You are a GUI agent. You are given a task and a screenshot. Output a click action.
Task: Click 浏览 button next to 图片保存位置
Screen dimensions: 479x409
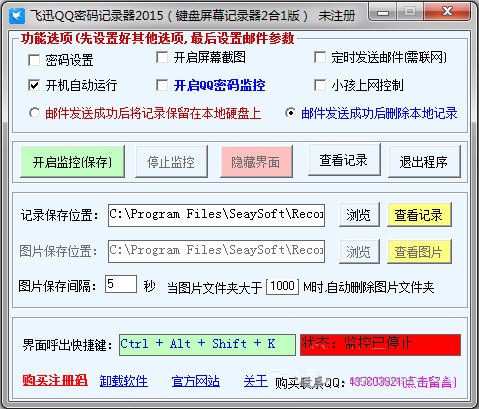[359, 252]
